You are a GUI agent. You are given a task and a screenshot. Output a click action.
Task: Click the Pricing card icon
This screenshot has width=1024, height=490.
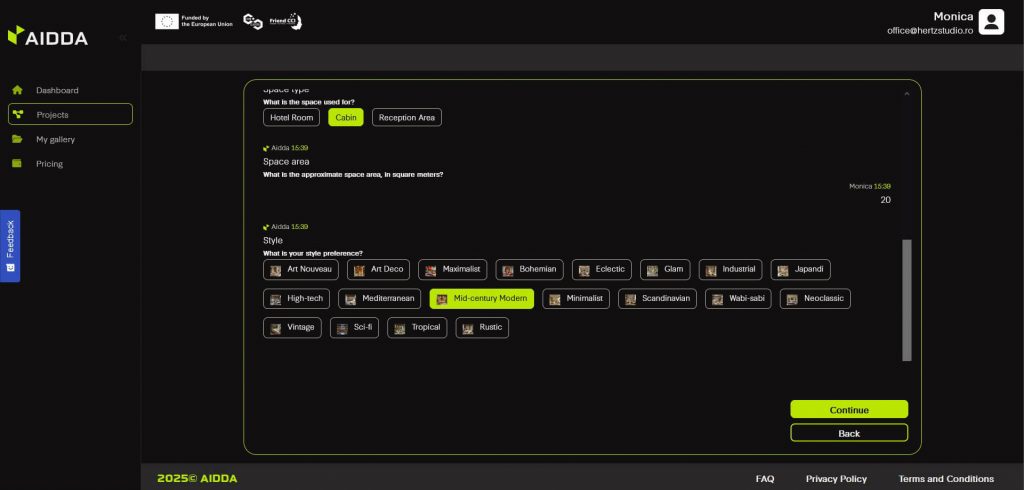17,164
